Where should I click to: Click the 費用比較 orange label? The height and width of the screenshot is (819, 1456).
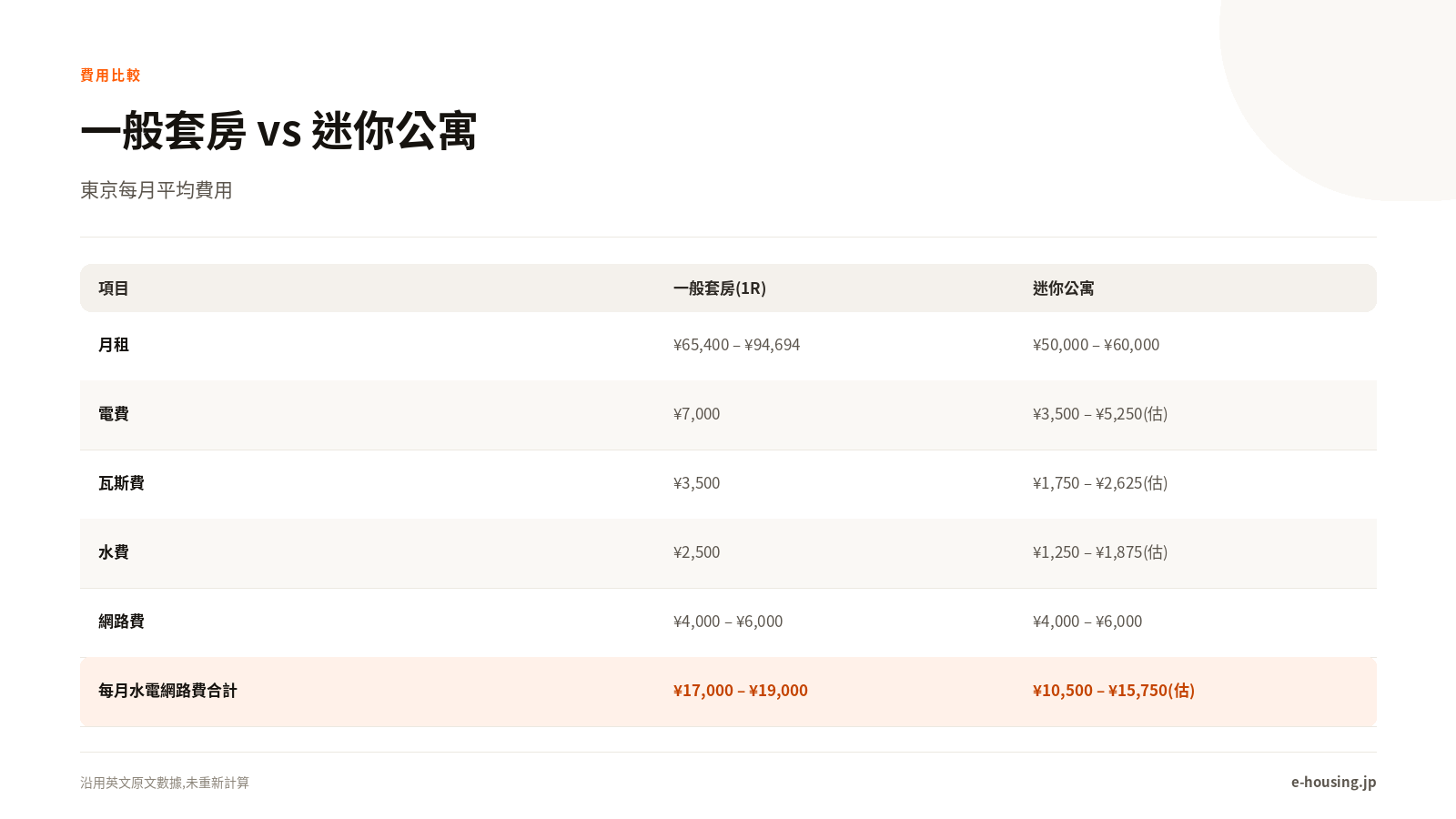click(x=110, y=76)
